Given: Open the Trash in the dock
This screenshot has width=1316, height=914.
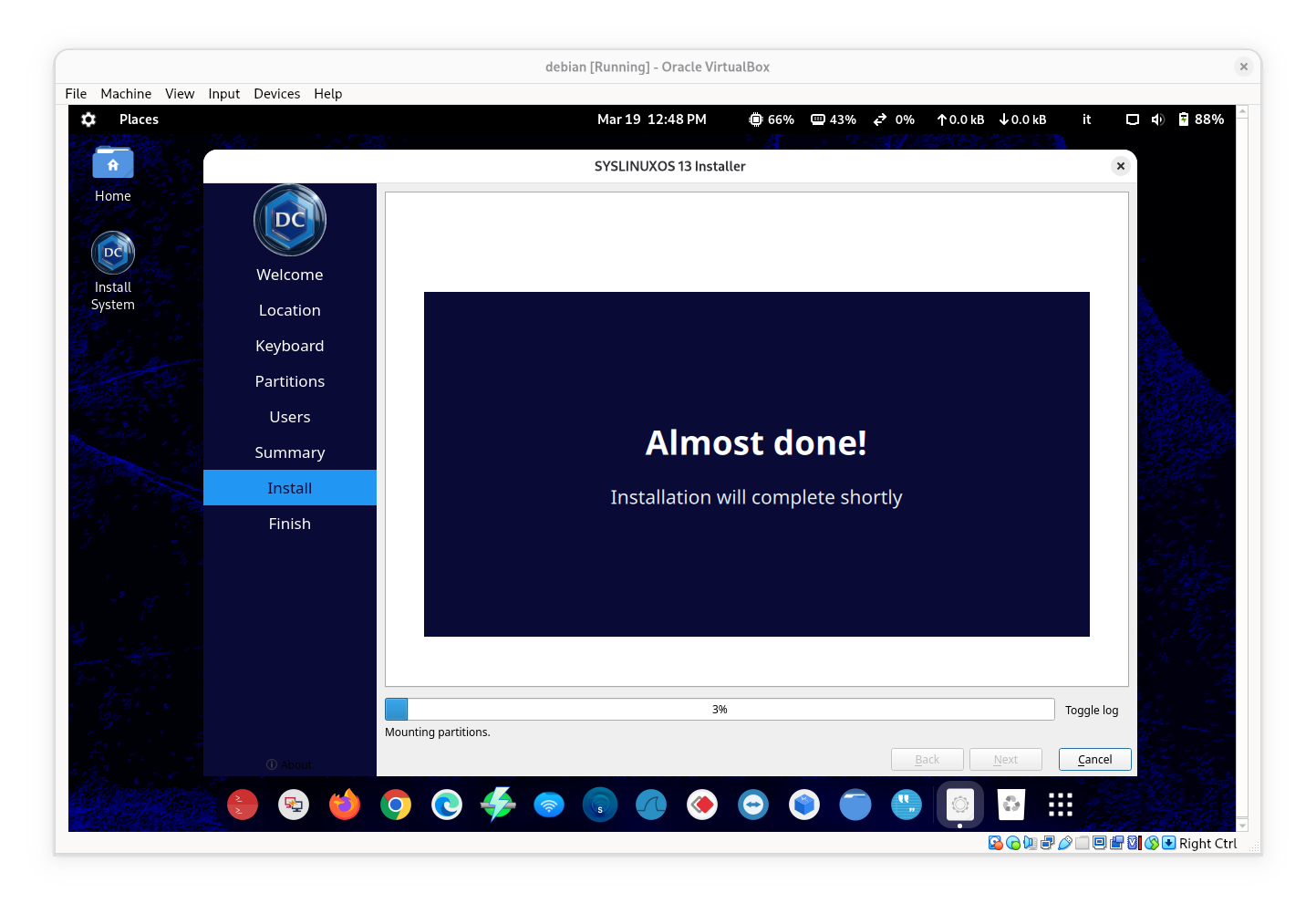Looking at the screenshot, I should (1011, 805).
